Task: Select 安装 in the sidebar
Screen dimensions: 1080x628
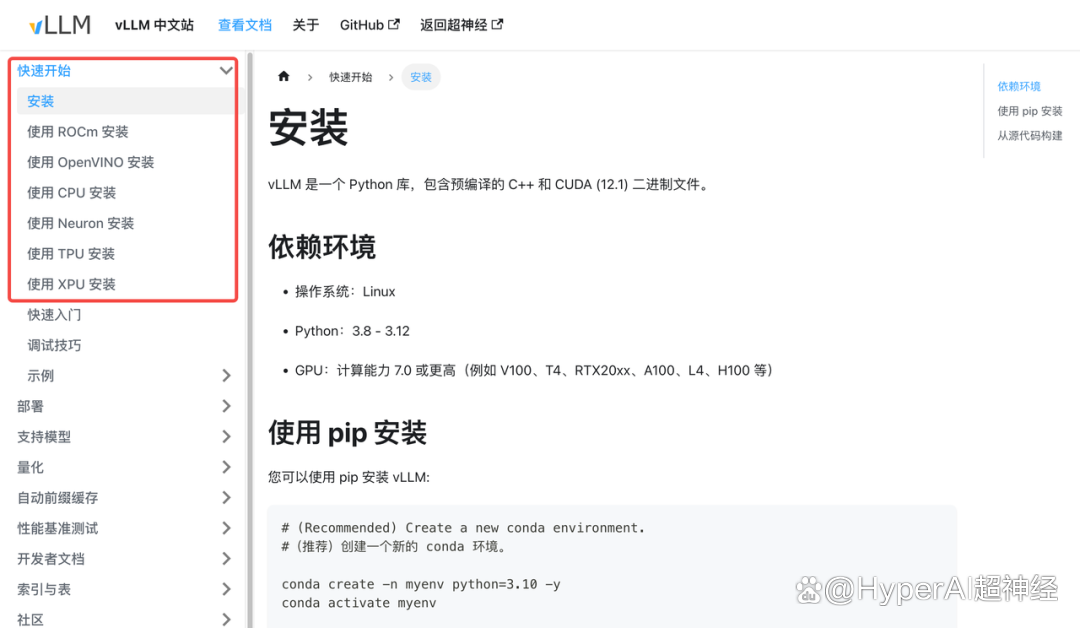Action: (x=41, y=101)
